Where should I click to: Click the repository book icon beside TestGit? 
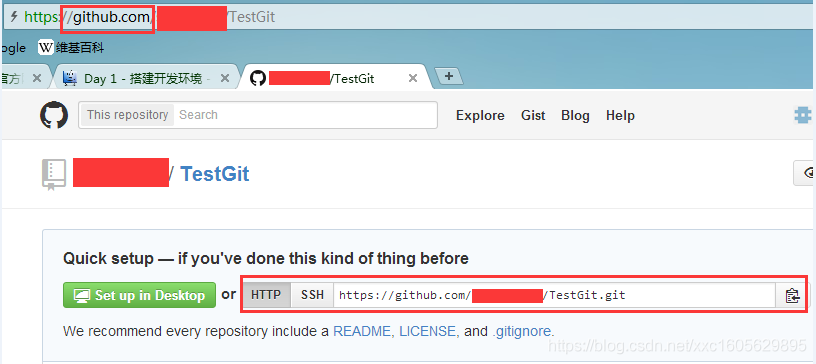54,174
